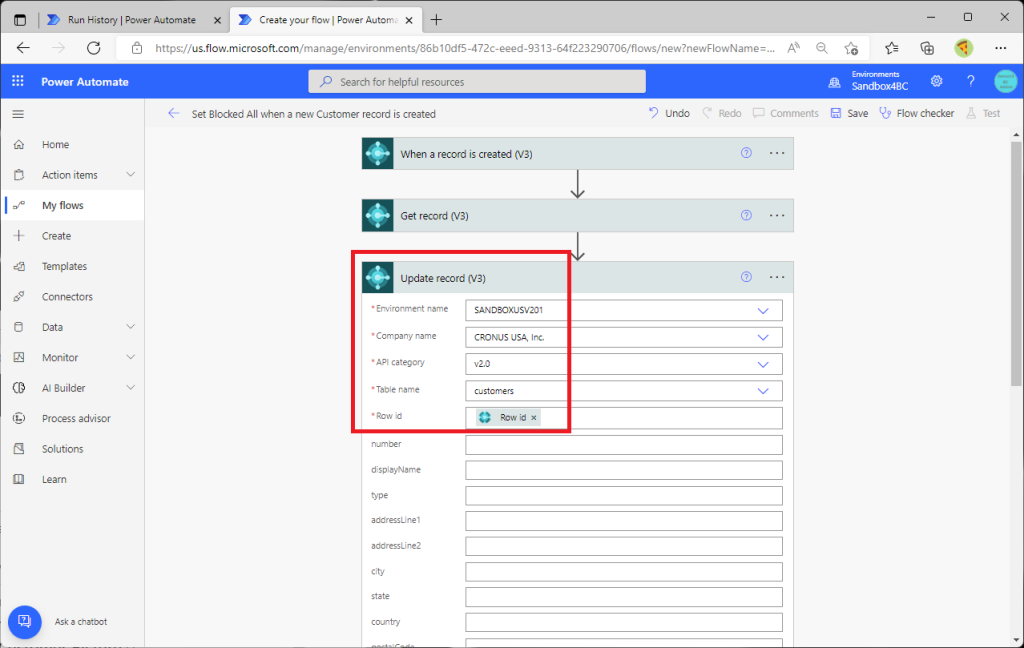Expand the Environment name dropdown
Viewport: 1024px width, 648px height.
(763, 310)
